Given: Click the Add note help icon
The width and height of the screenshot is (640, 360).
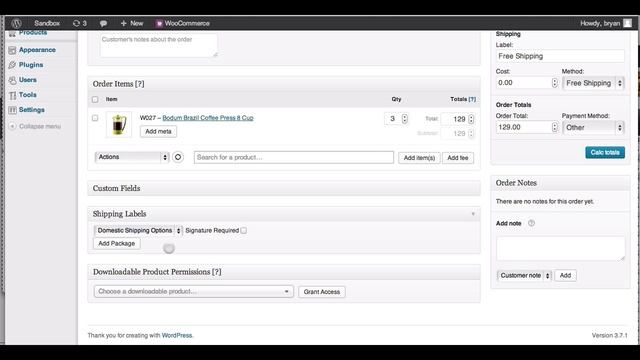Looking at the screenshot, I should tap(531, 223).
